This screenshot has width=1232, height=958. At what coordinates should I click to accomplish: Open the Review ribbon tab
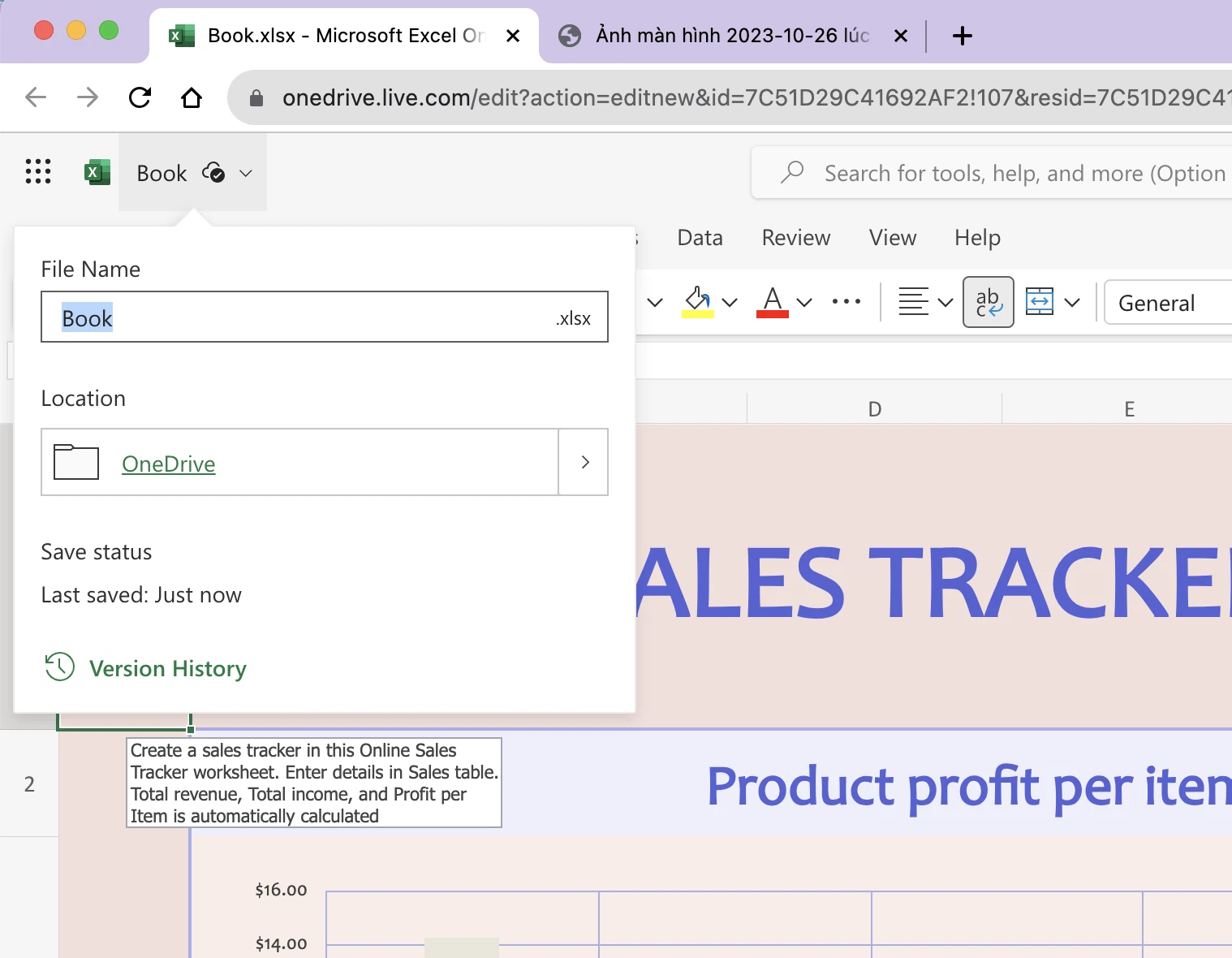(795, 237)
